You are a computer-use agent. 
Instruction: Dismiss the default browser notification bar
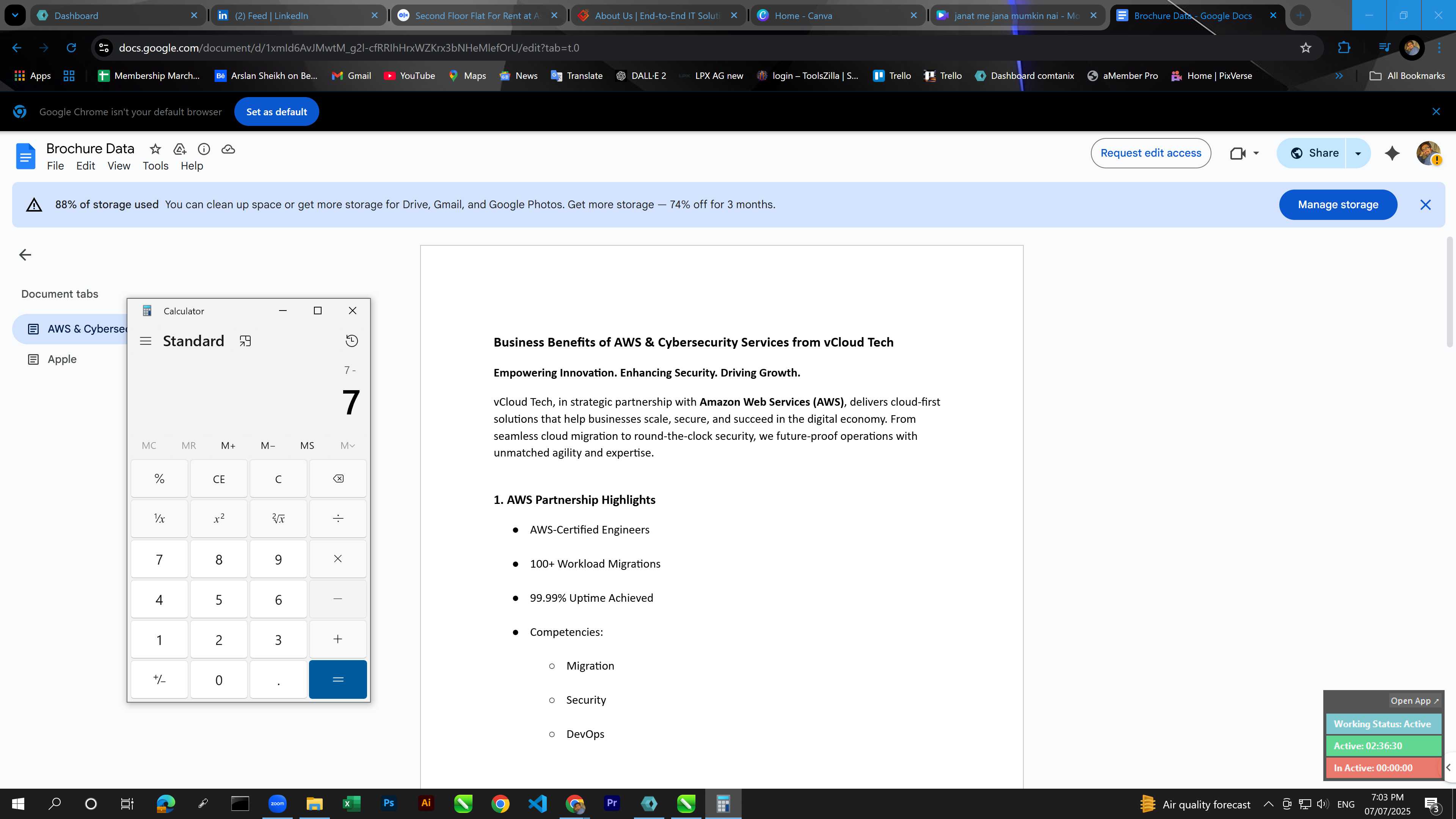1436,111
